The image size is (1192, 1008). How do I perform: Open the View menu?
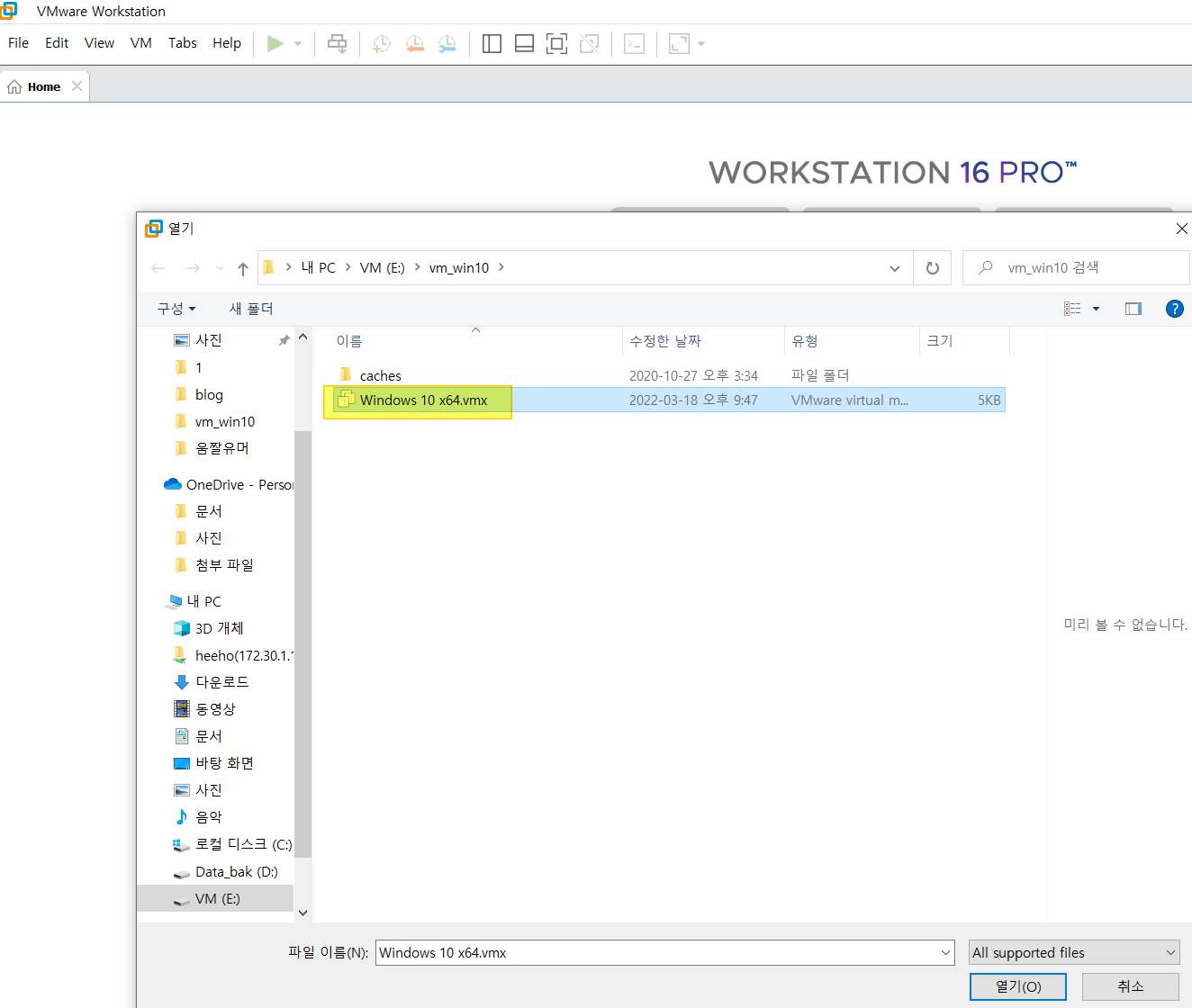[99, 43]
